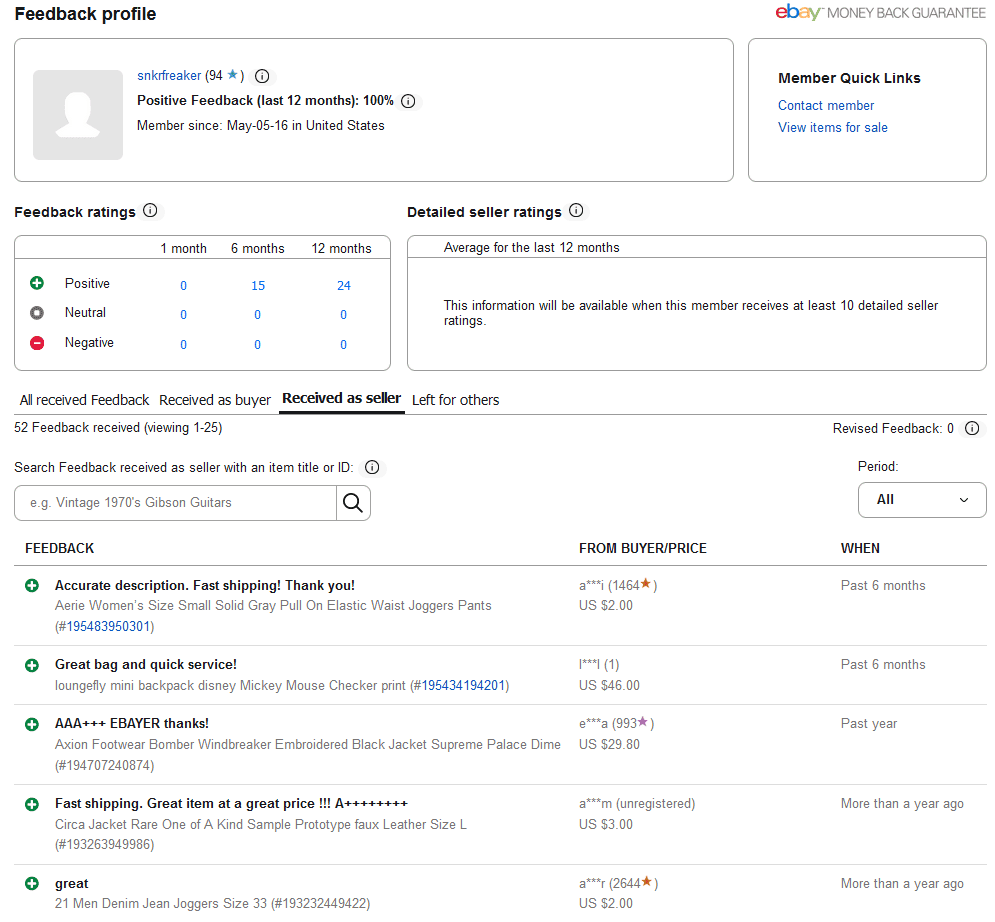Click View items for sale link
This screenshot has width=995, height=922.
(833, 128)
